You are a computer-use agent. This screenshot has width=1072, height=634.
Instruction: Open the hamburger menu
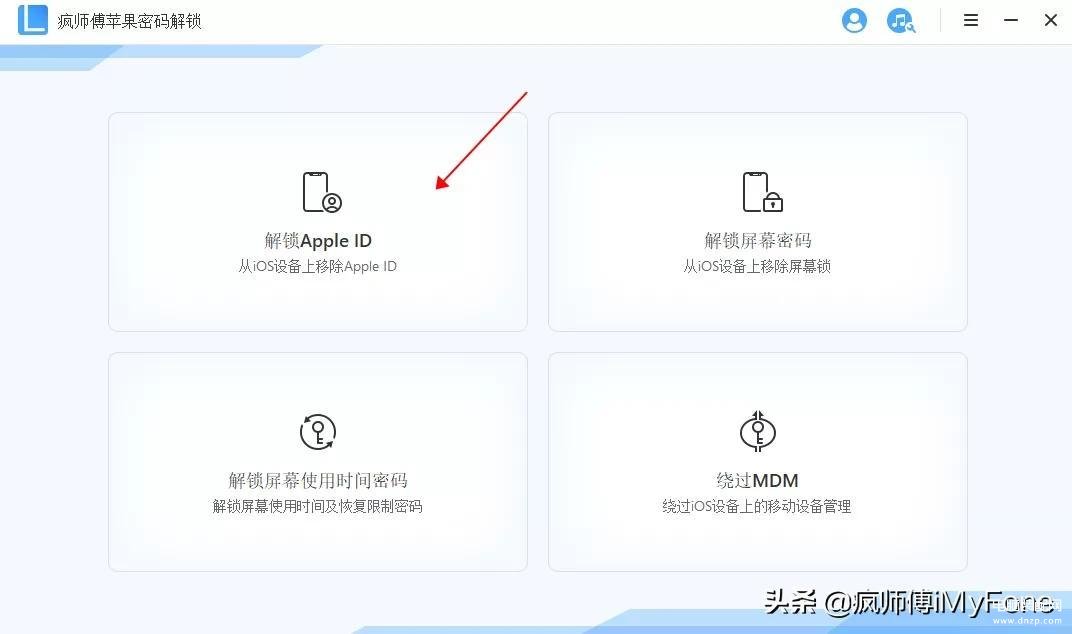(971, 21)
